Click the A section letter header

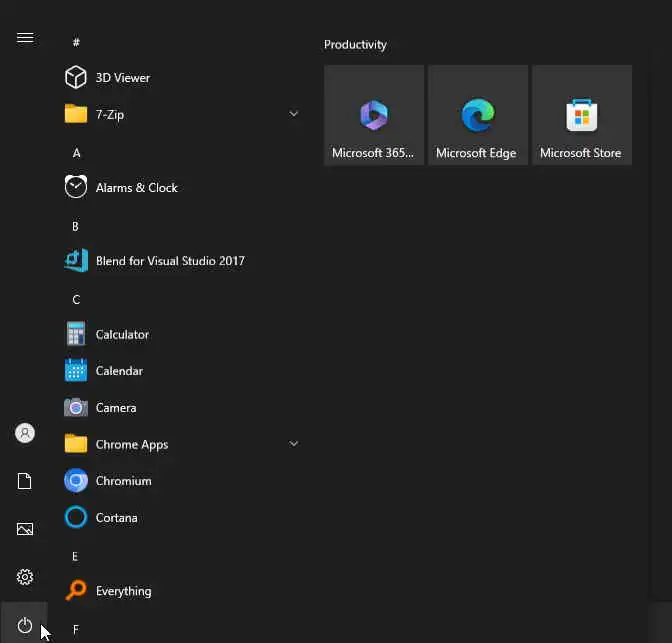point(76,153)
